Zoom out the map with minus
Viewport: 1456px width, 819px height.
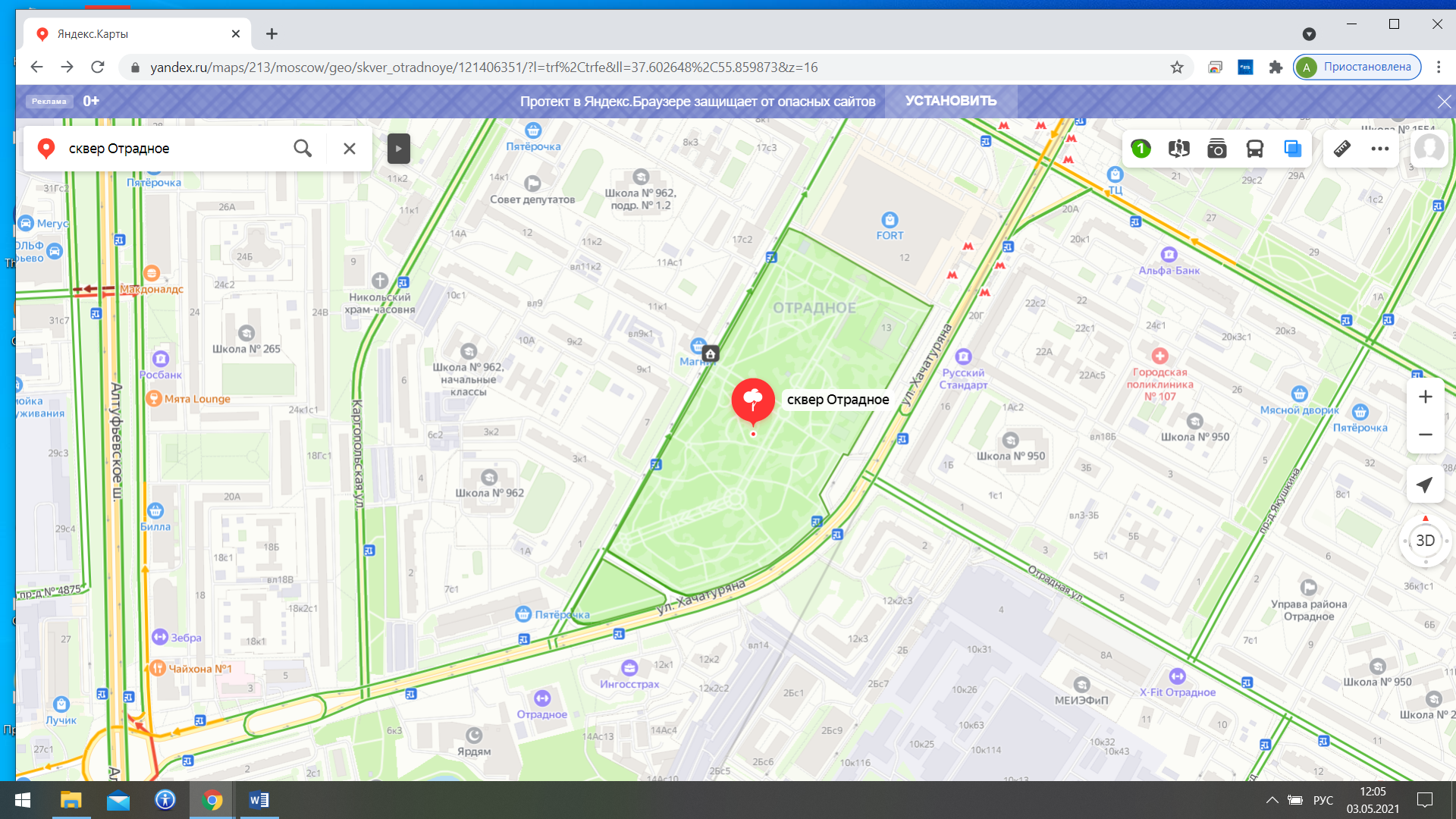[x=1425, y=435]
